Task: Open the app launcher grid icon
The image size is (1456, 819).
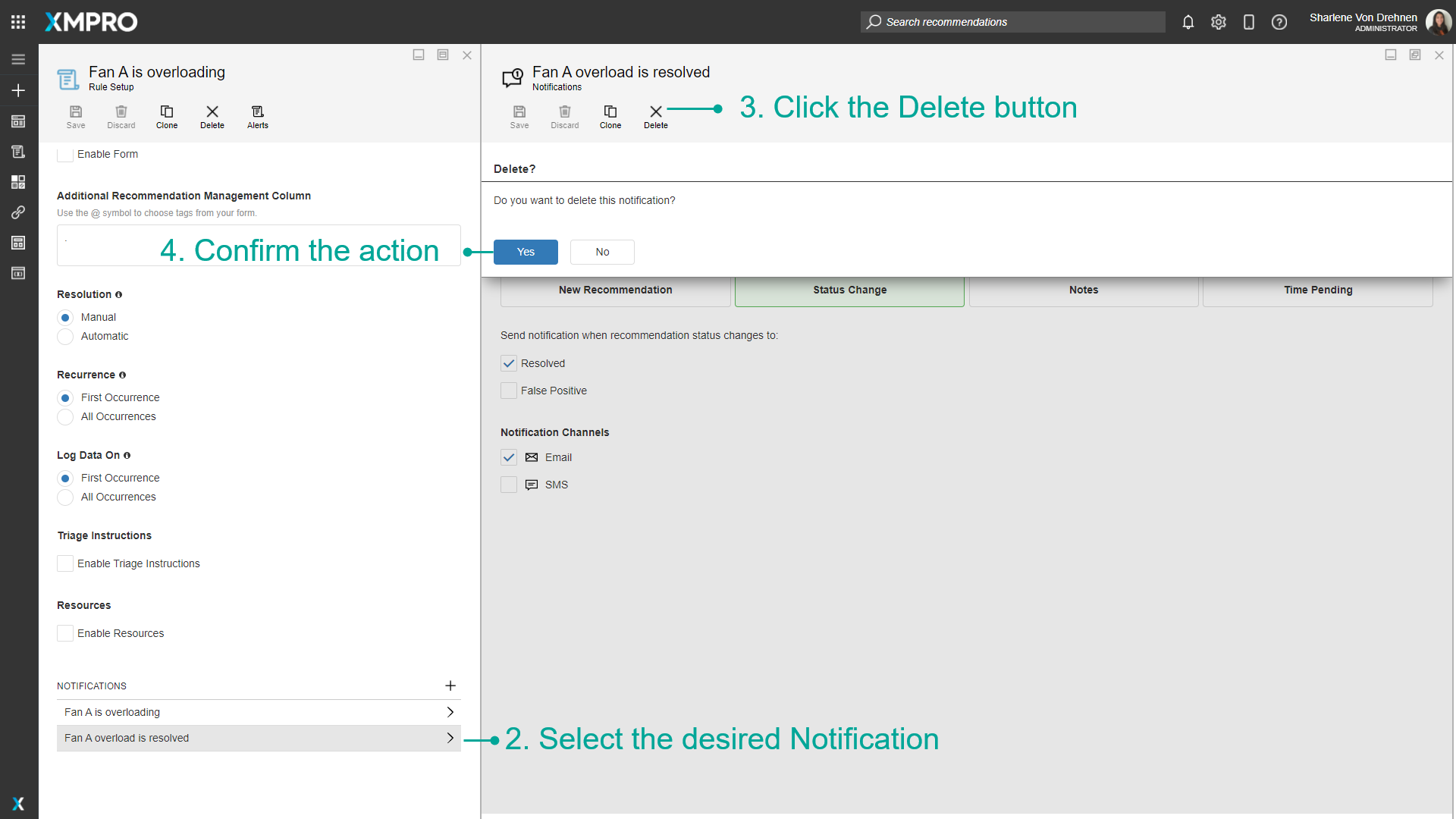Action: 18,22
